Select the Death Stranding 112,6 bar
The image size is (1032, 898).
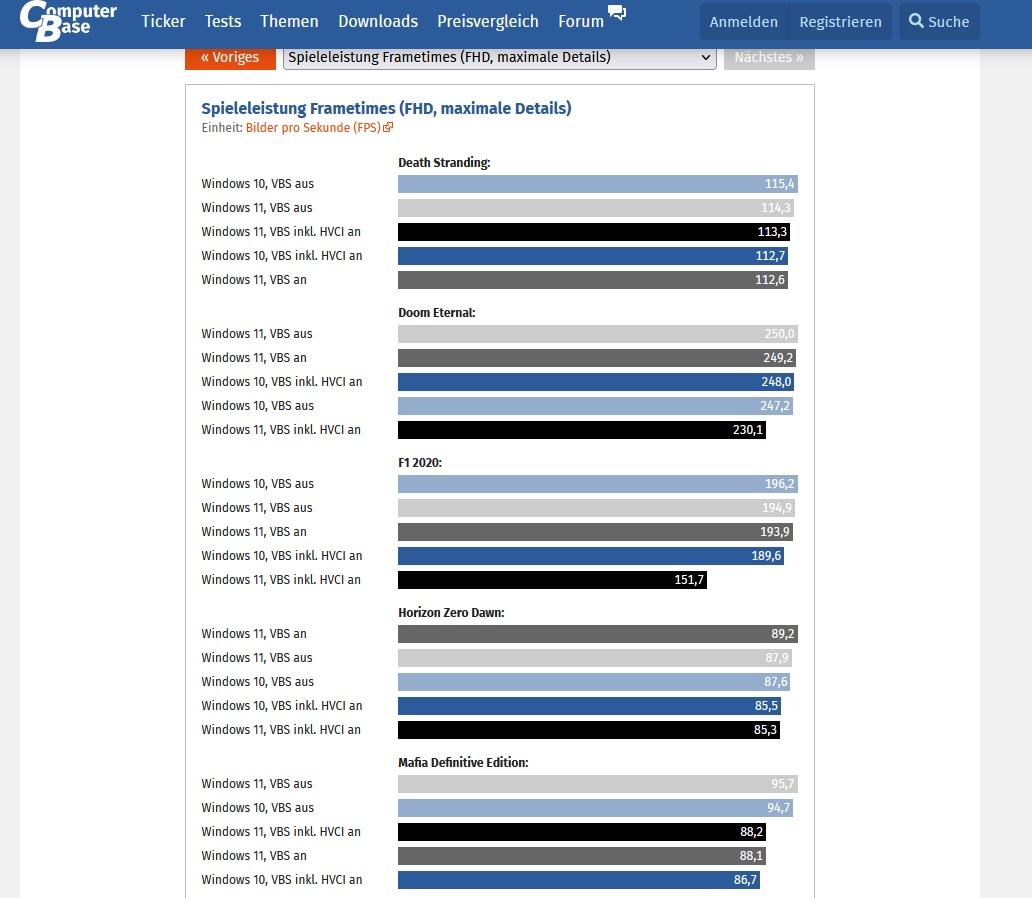click(593, 280)
